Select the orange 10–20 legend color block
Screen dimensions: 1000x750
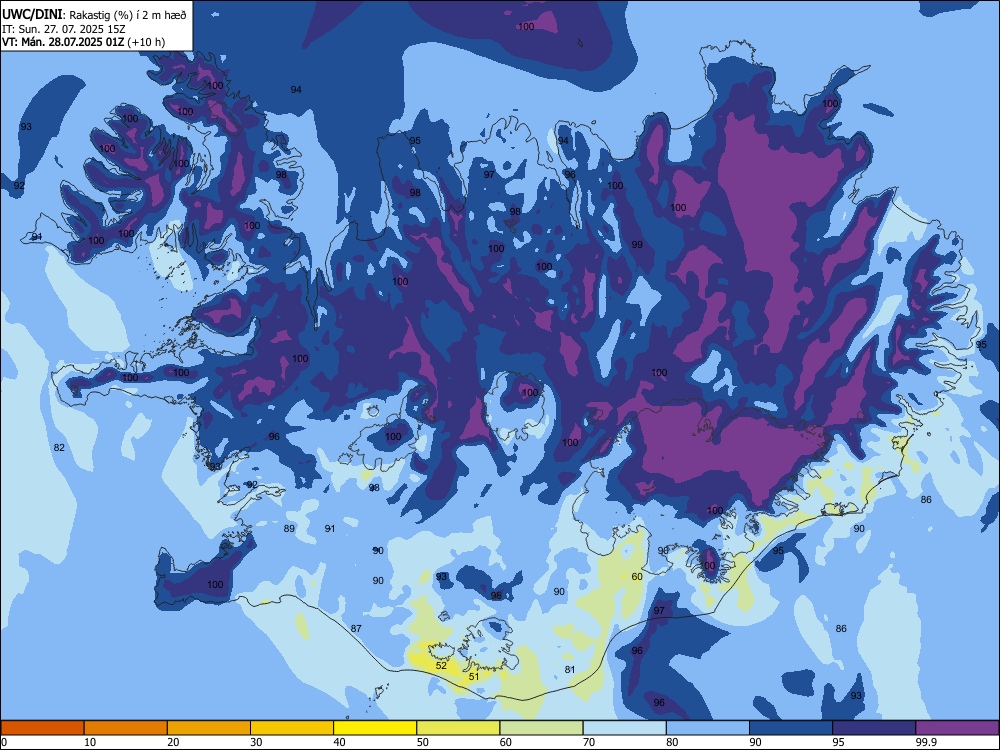pyautogui.click(x=126, y=728)
